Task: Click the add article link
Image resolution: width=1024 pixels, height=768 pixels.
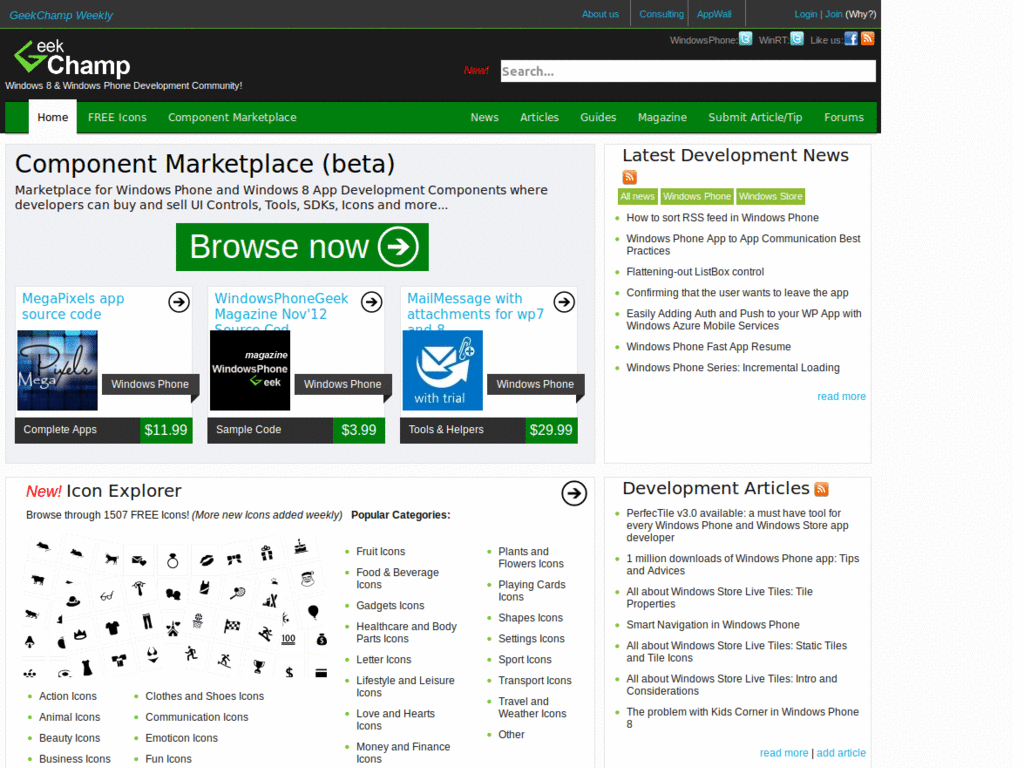Action: tap(841, 753)
